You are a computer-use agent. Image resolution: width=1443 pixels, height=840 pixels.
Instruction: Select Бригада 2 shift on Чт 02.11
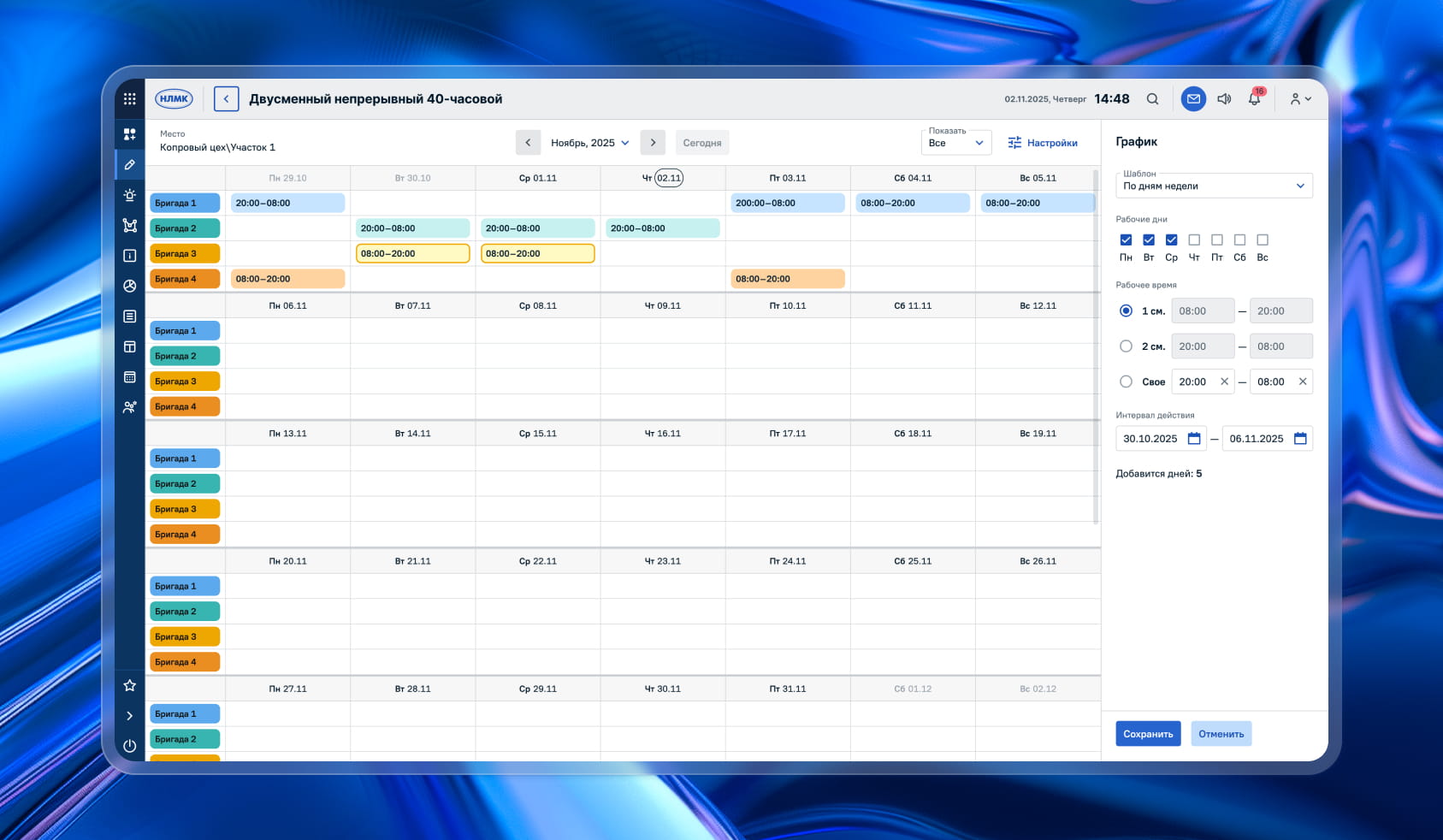[x=662, y=228]
